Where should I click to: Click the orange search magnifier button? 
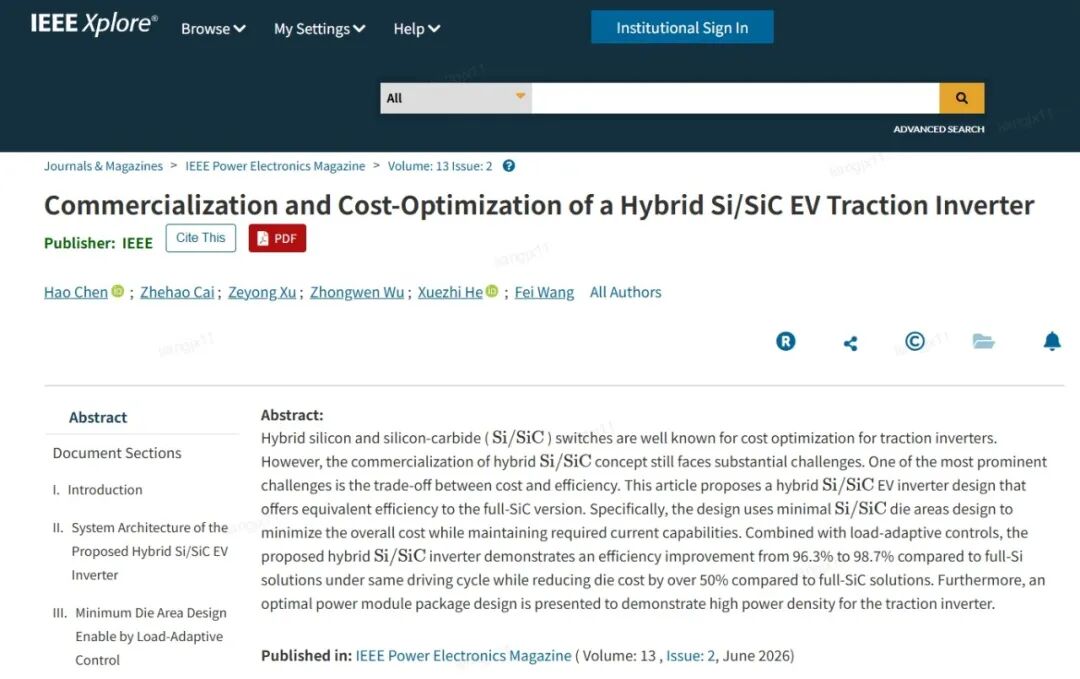pyautogui.click(x=962, y=98)
